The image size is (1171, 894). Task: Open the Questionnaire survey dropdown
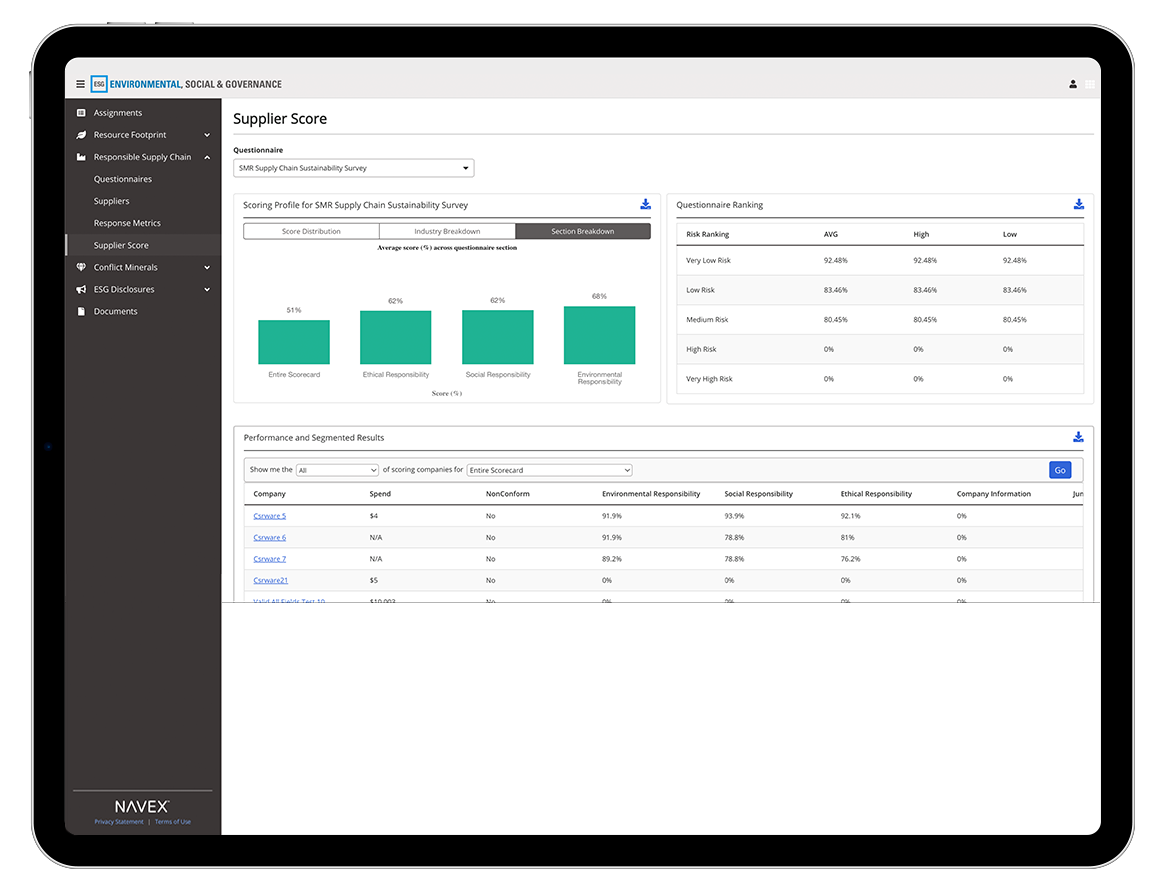(353, 167)
